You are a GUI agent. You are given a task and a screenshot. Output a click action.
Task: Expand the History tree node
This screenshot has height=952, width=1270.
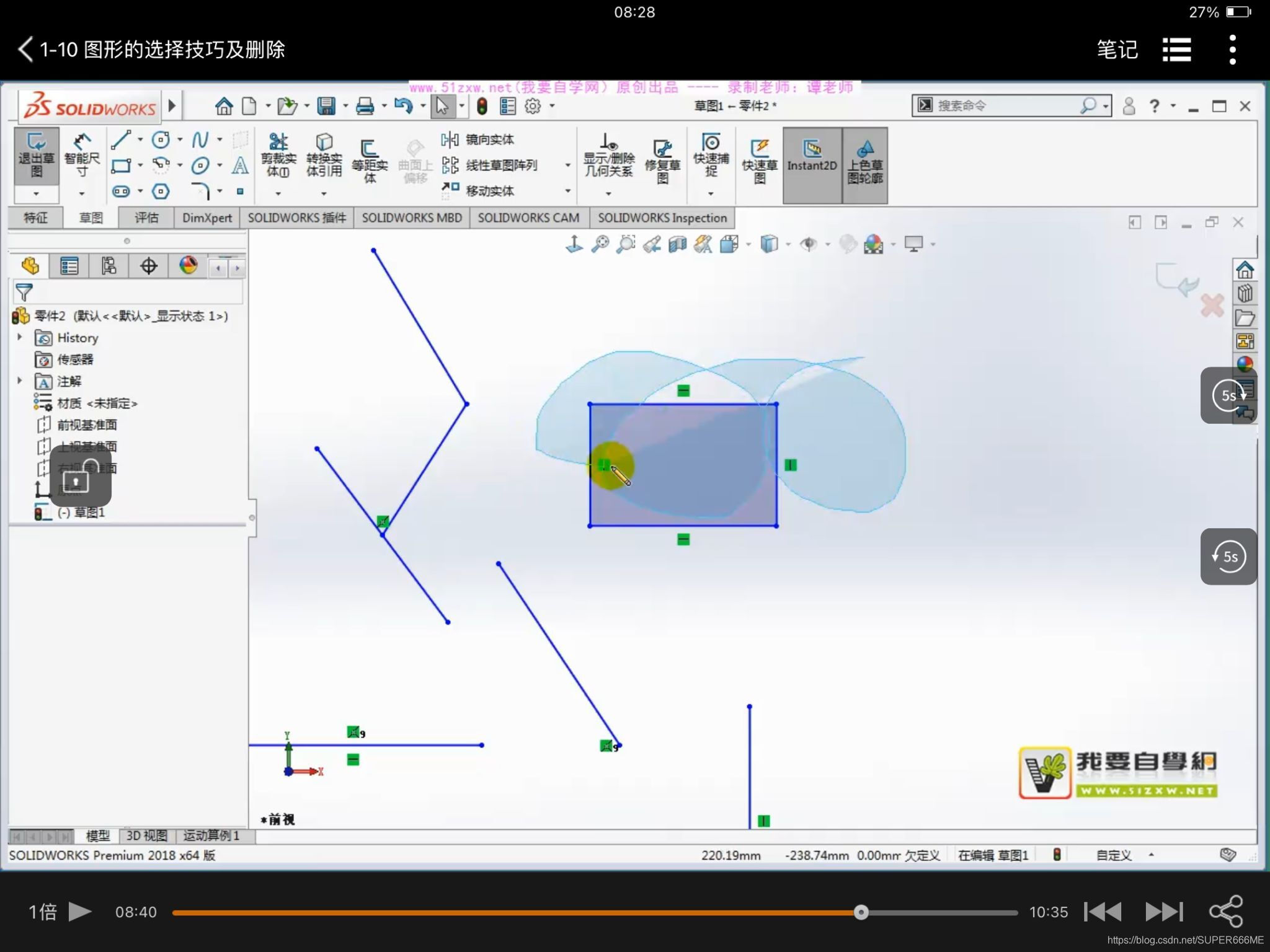coord(20,337)
